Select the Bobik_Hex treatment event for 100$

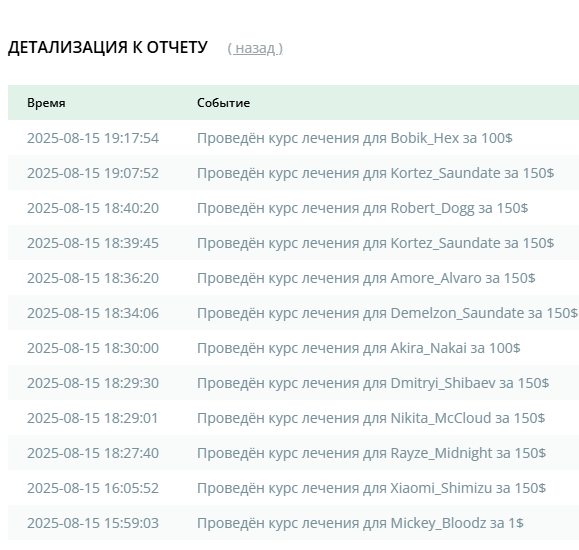pyautogui.click(x=354, y=138)
